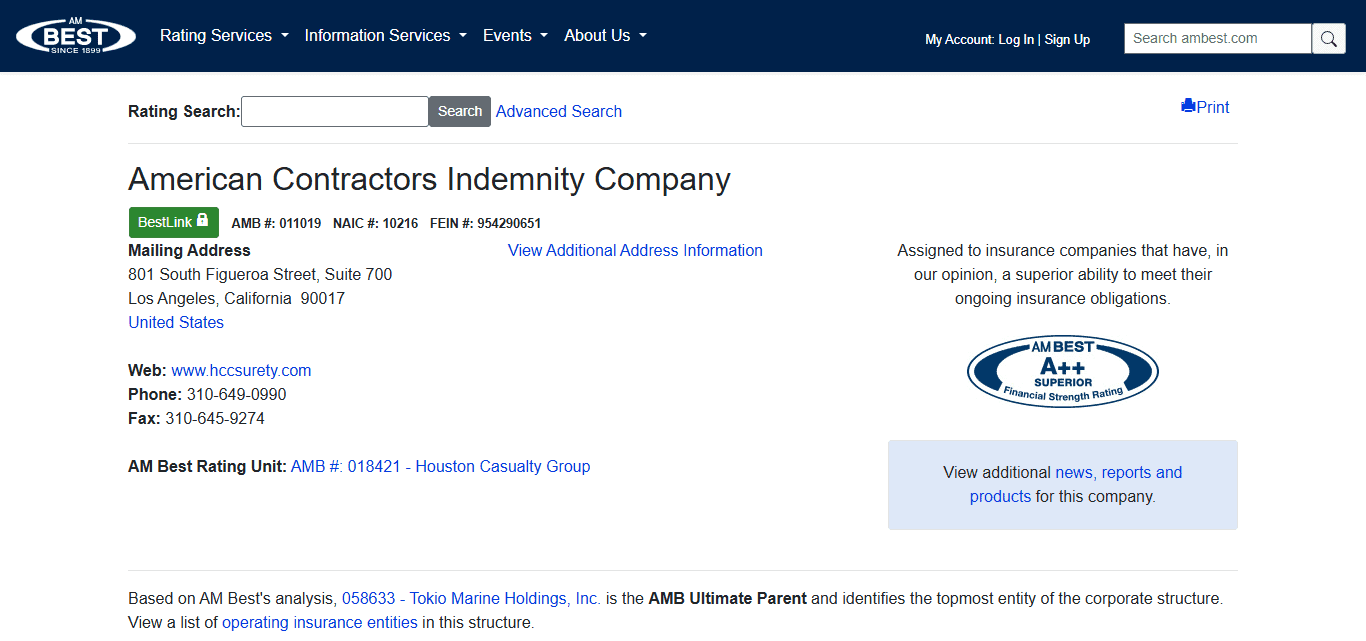
Task: Click the American Contractors Indemnity Company heading
Action: 429,180
